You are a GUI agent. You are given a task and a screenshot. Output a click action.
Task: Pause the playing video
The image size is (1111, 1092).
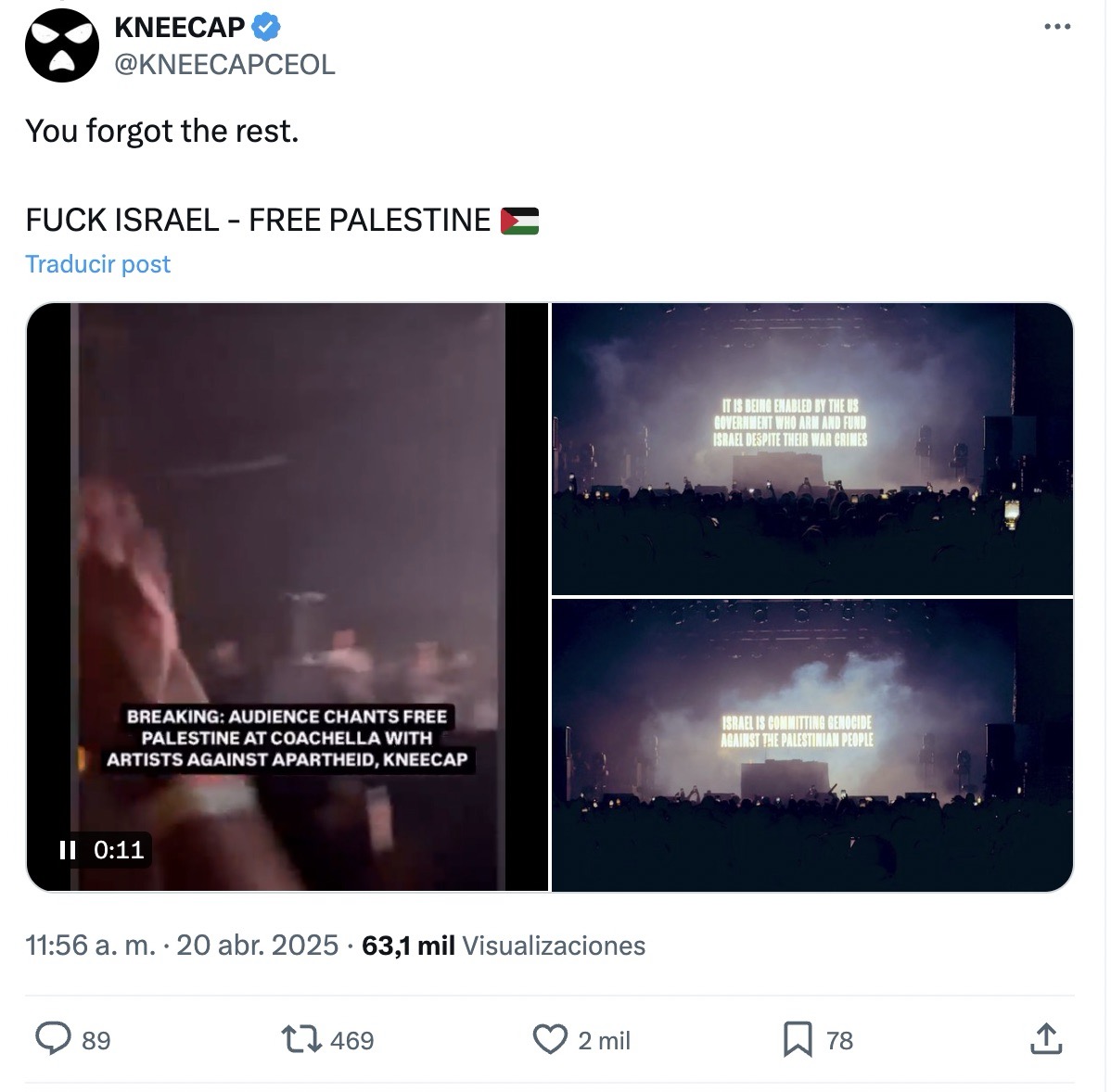pyautogui.click(x=68, y=850)
